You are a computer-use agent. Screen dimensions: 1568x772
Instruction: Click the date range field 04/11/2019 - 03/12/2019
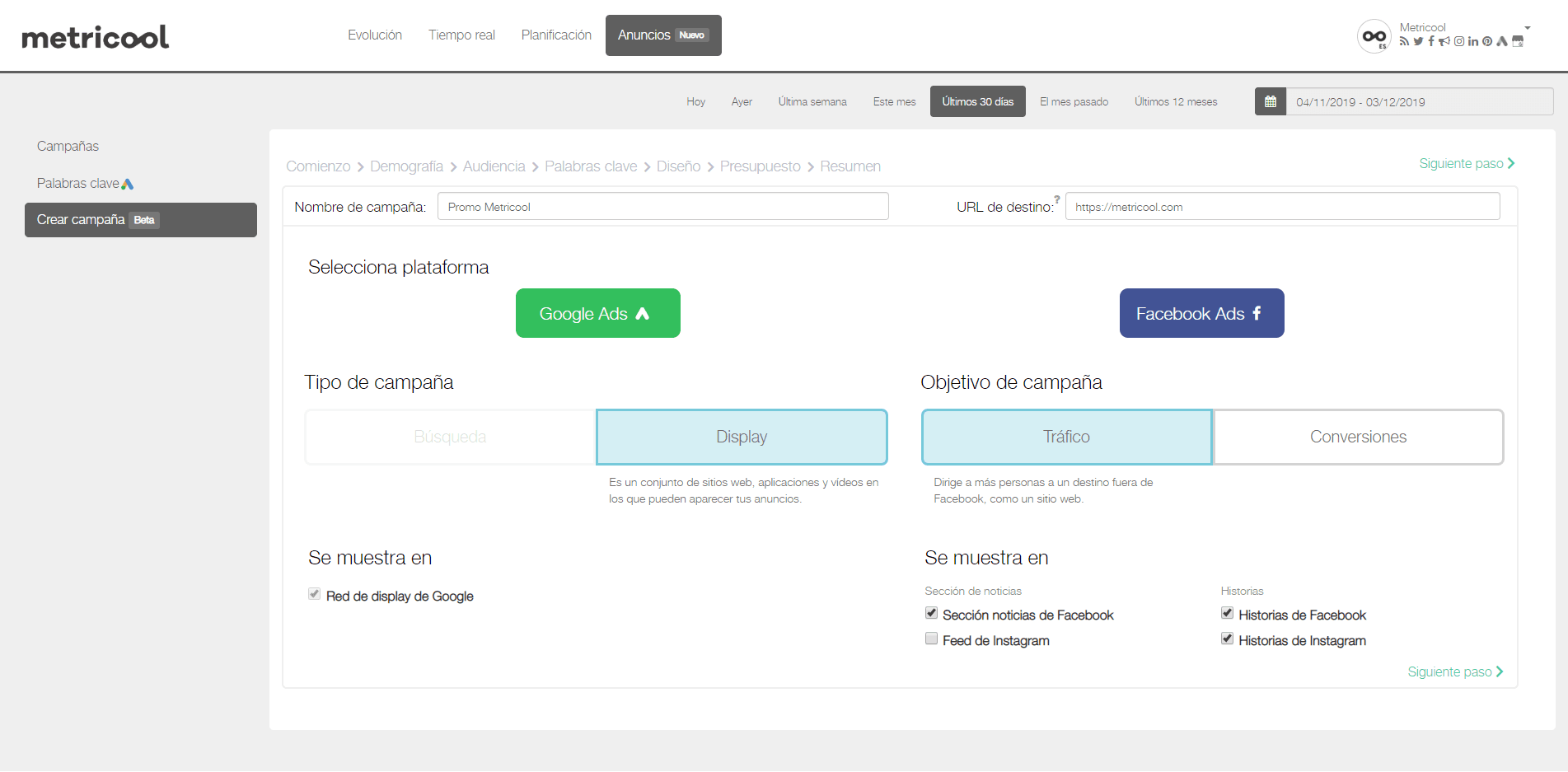1419,101
